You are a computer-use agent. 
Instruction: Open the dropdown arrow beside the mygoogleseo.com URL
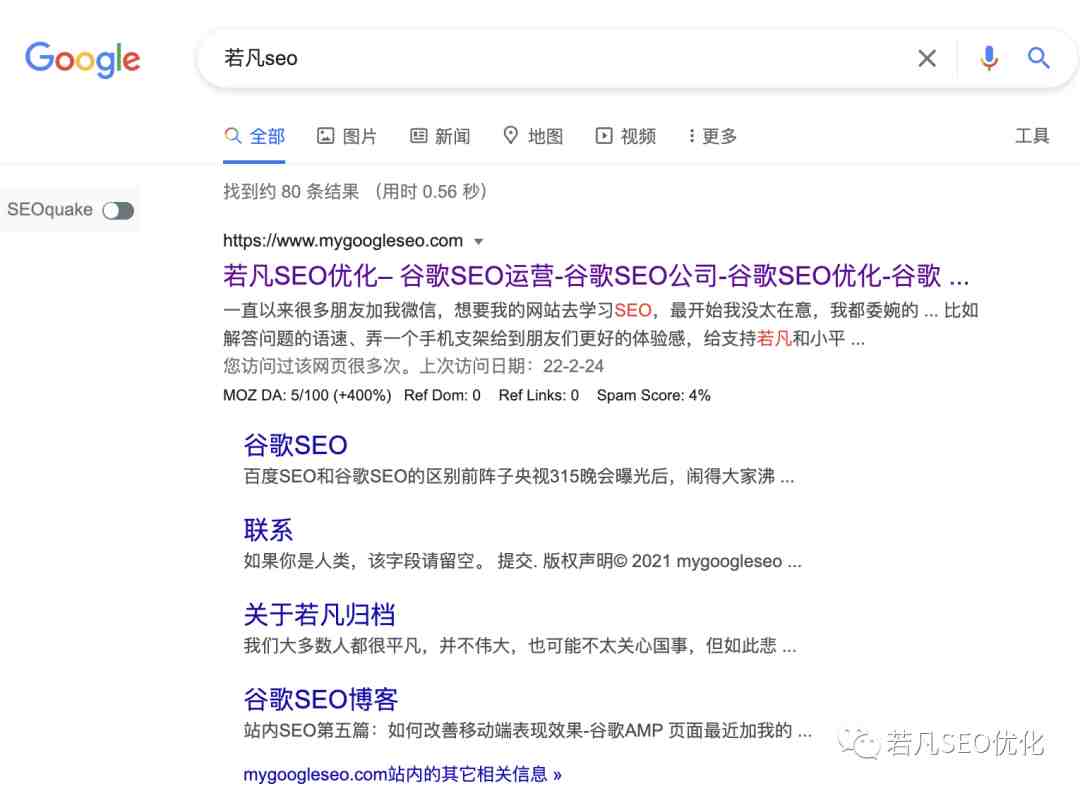click(x=479, y=242)
